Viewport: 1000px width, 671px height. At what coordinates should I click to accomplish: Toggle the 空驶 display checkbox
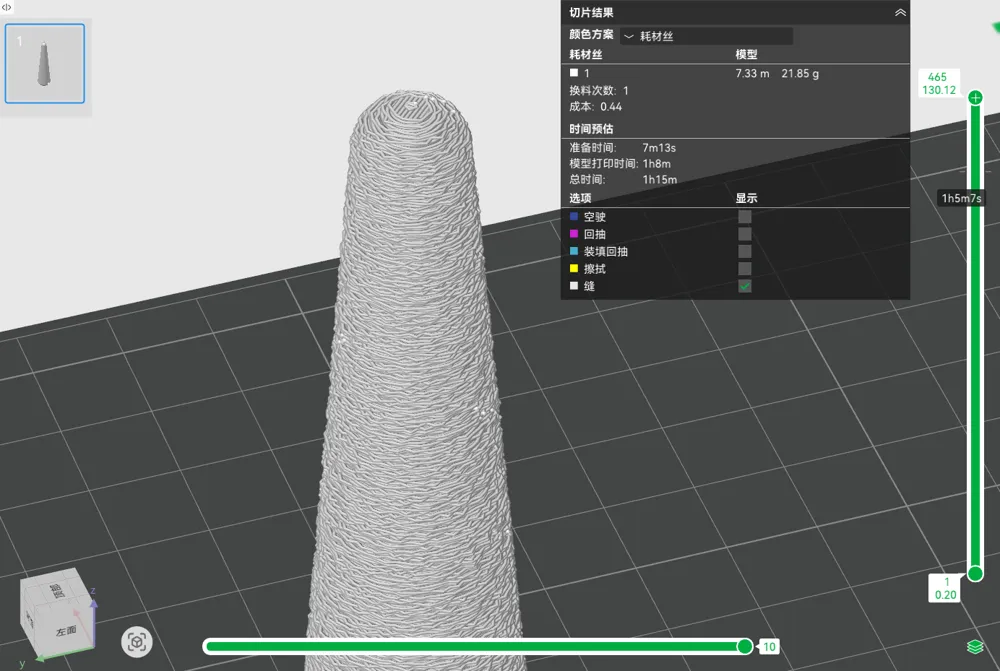pyautogui.click(x=744, y=217)
